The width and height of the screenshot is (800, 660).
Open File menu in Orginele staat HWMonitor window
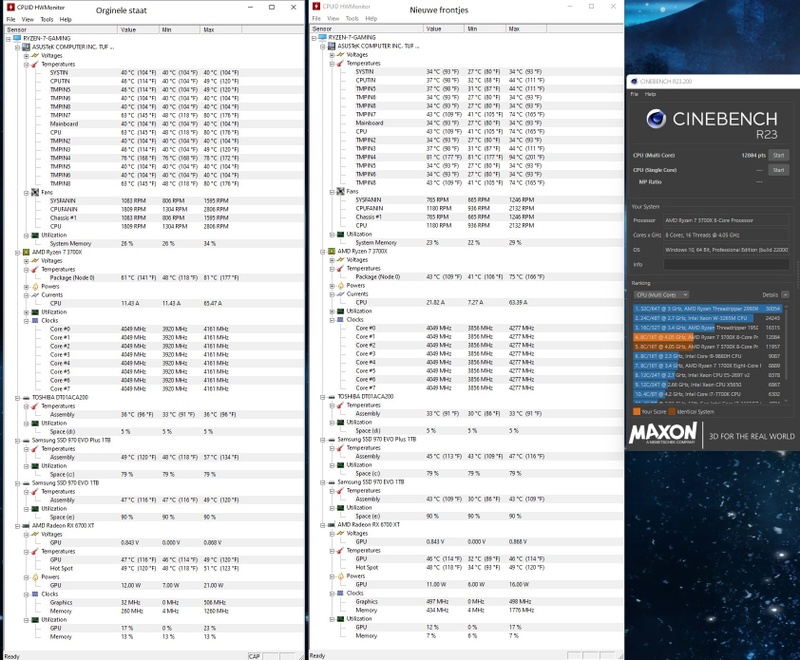point(11,19)
